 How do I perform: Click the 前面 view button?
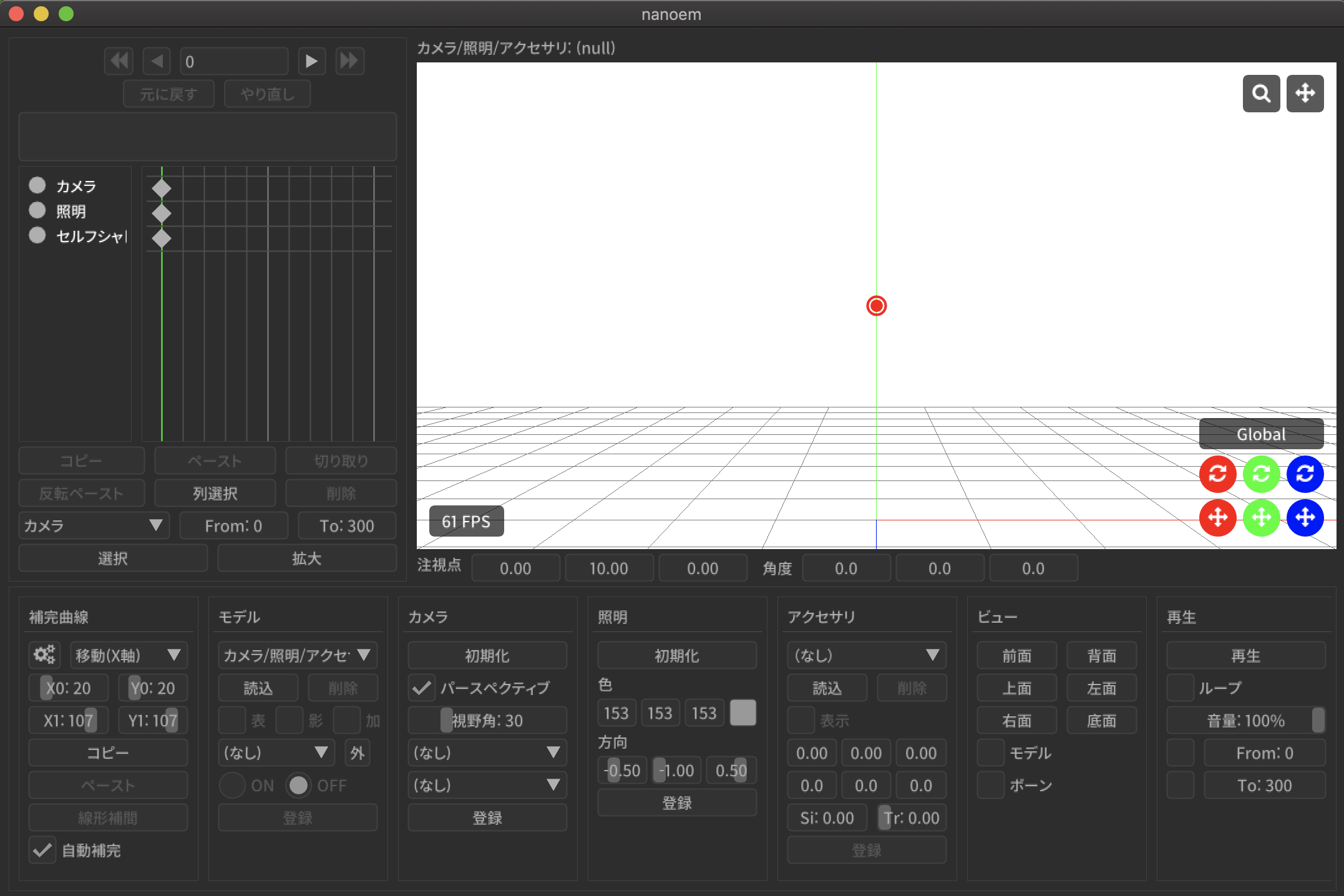tap(1016, 655)
